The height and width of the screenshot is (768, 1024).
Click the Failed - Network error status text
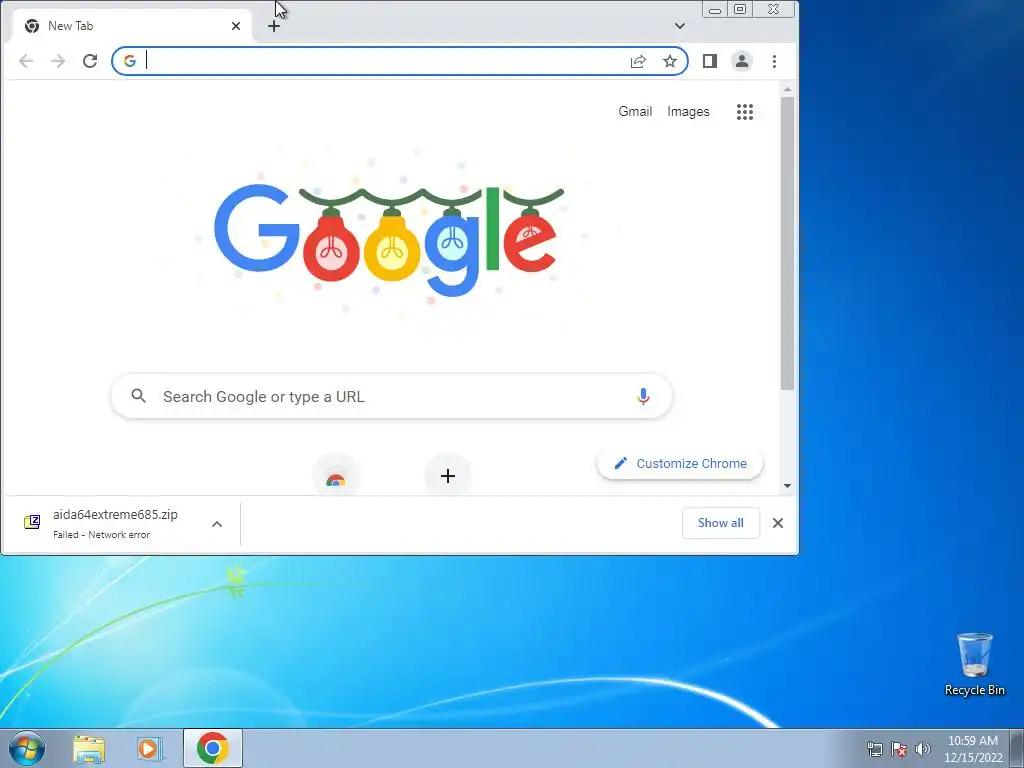point(101,535)
